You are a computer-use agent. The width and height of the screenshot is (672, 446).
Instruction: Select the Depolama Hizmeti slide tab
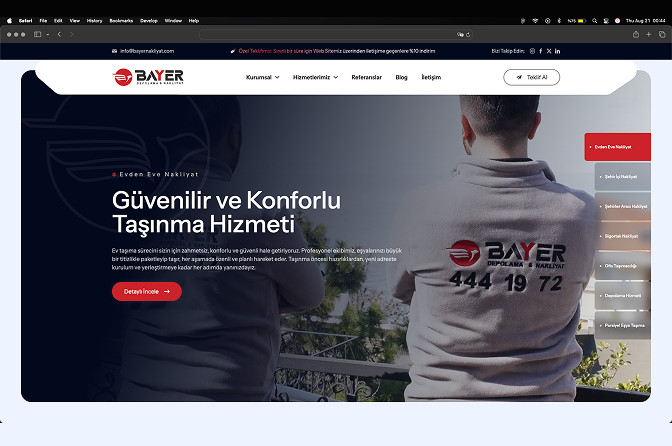point(623,296)
